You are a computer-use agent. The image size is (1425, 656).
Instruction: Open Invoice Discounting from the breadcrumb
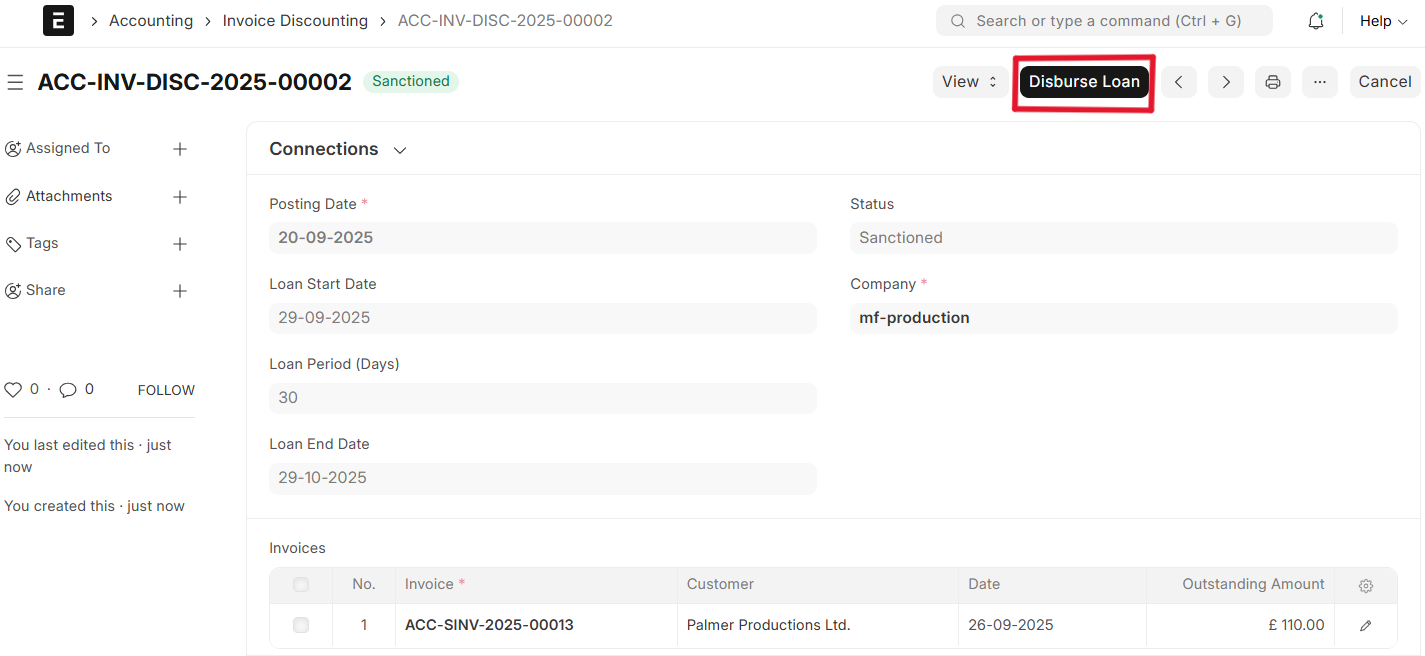[x=295, y=20]
